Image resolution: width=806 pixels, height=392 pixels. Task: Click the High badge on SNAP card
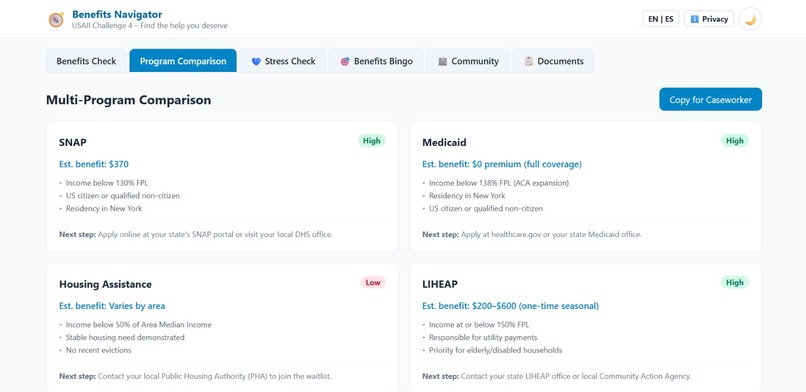372,141
